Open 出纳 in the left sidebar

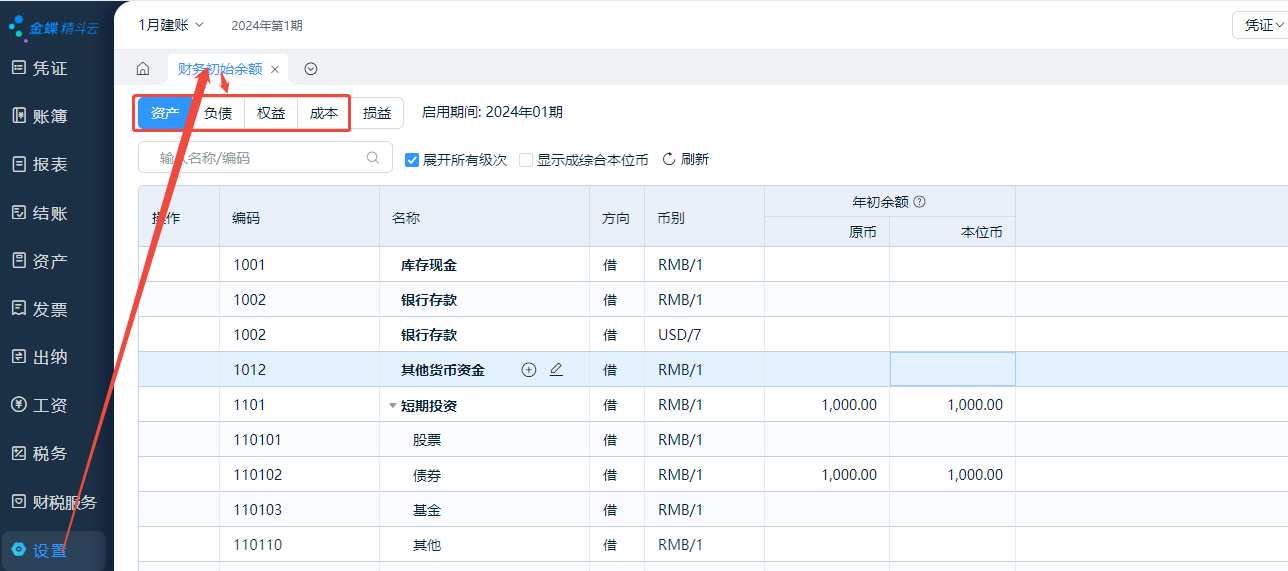click(x=50, y=357)
